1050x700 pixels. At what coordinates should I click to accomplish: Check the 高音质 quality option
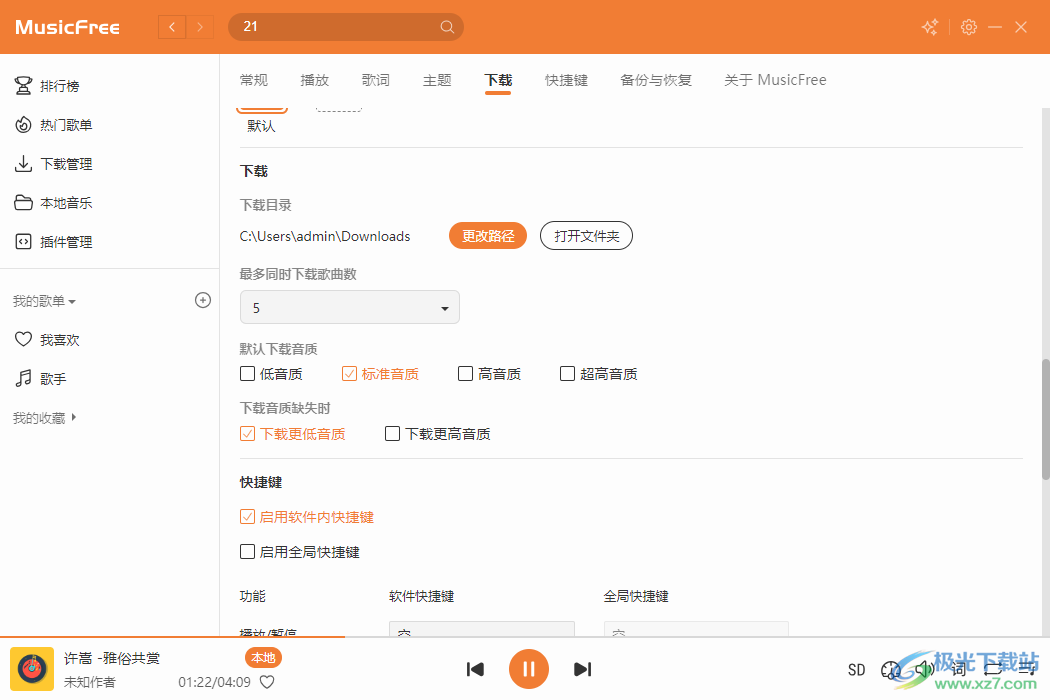(x=490, y=374)
